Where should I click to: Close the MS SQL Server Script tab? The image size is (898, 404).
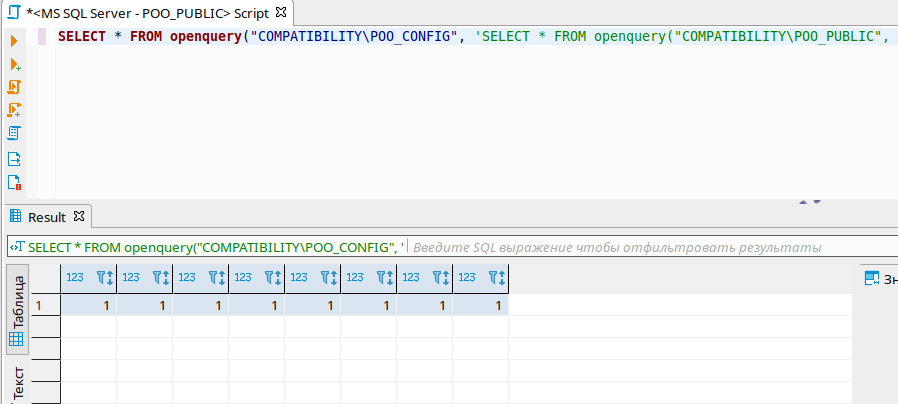(281, 11)
